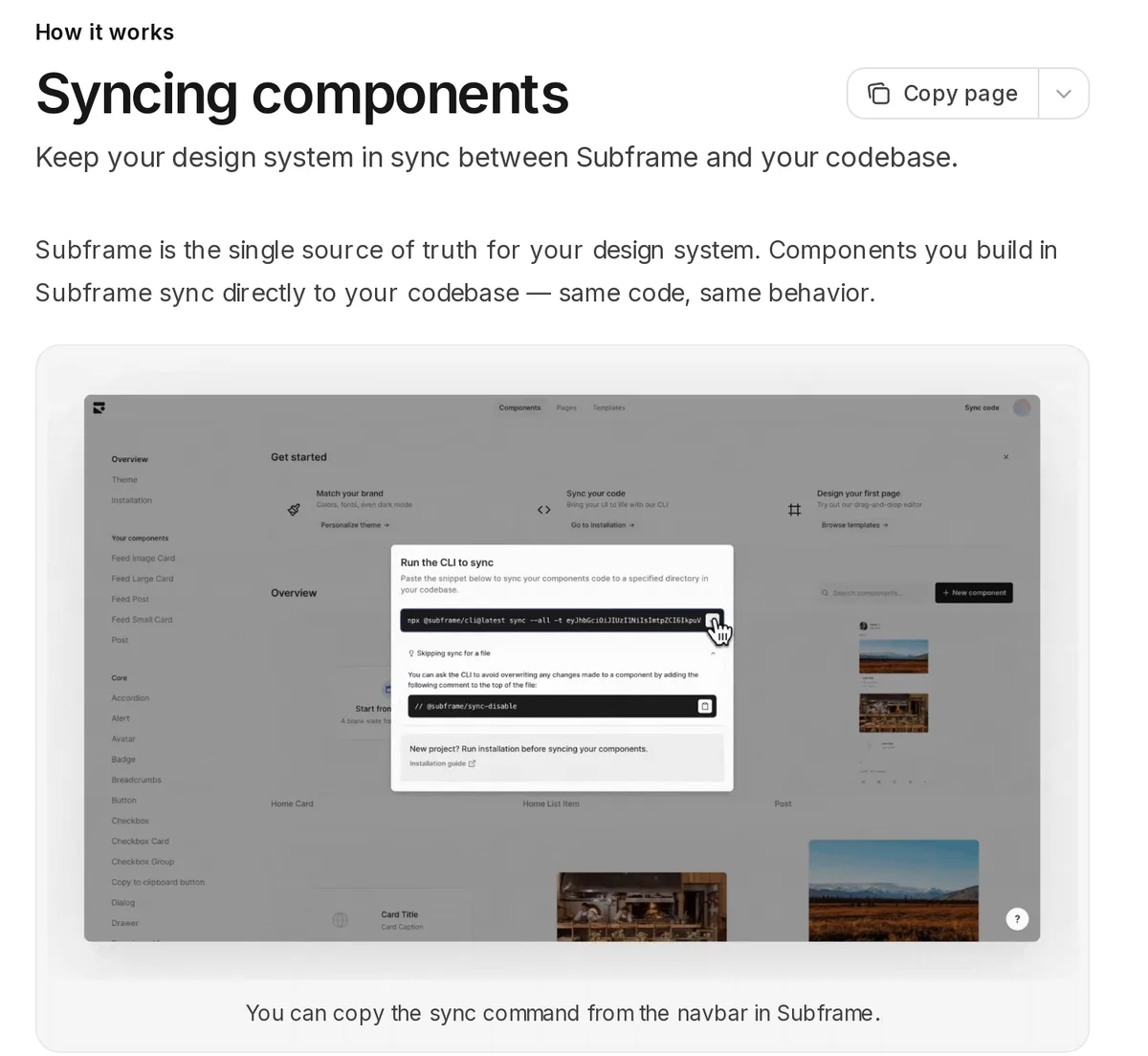Viewport: 1148px width, 1056px height.
Task: Click the npx sync command code block
Action: [x=562, y=620]
